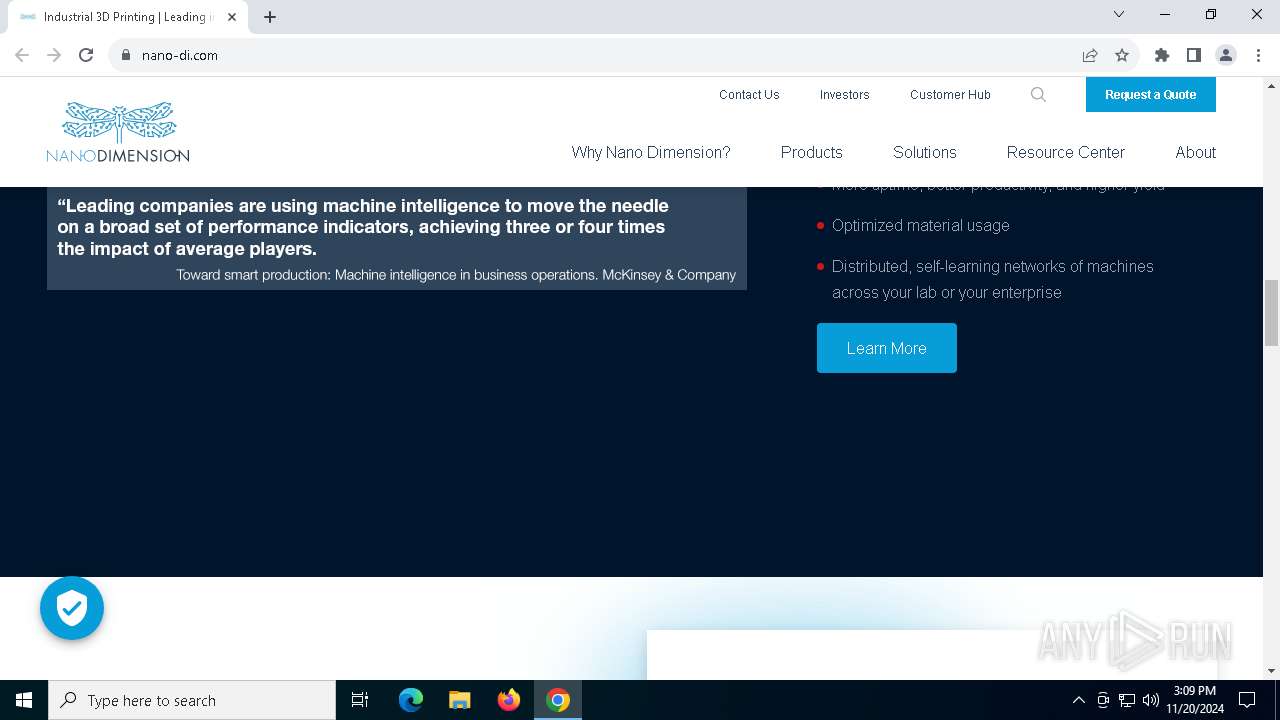Click the Learn More button
This screenshot has width=1280, height=720.
[x=887, y=348]
